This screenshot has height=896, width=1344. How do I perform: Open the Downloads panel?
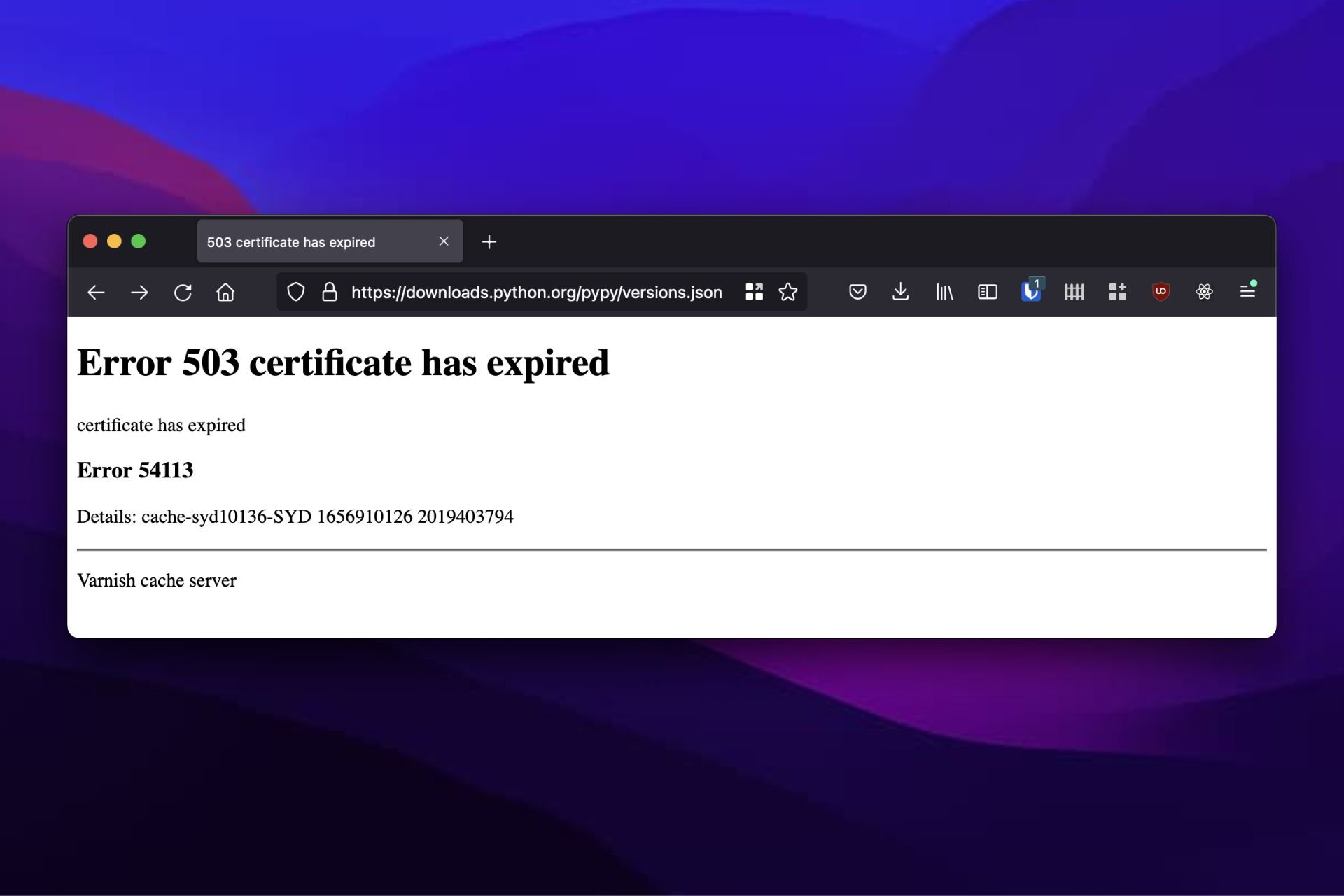pos(901,292)
